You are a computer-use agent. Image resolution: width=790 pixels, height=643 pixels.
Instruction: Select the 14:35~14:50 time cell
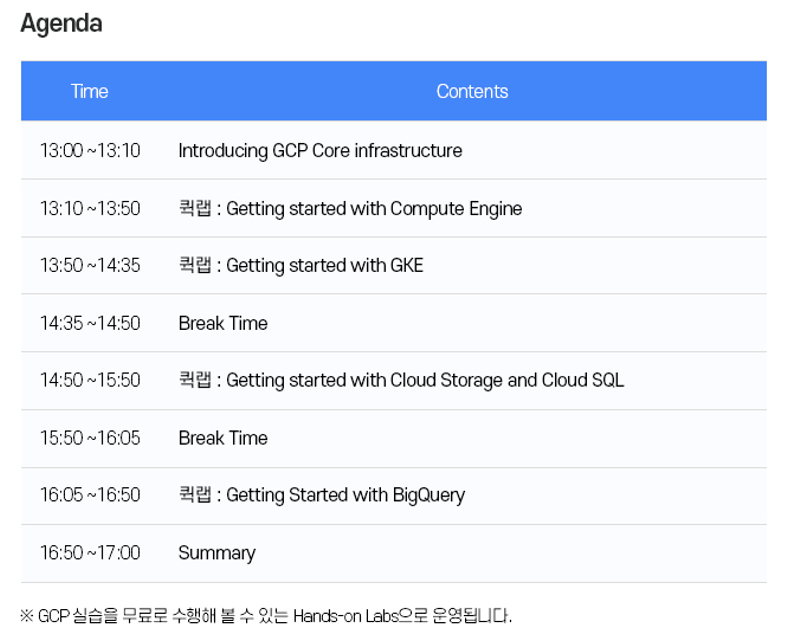[90, 323]
